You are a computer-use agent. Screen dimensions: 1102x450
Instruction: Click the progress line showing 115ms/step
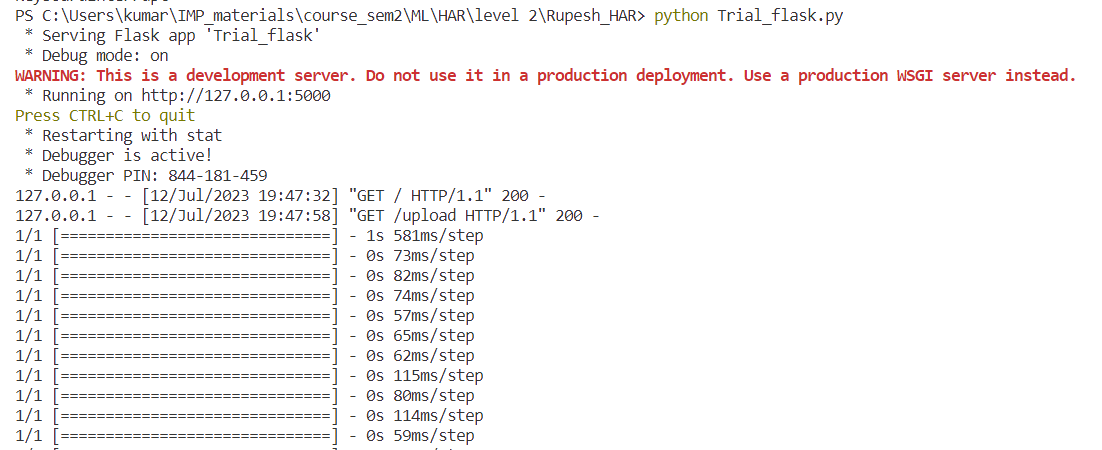click(x=249, y=376)
